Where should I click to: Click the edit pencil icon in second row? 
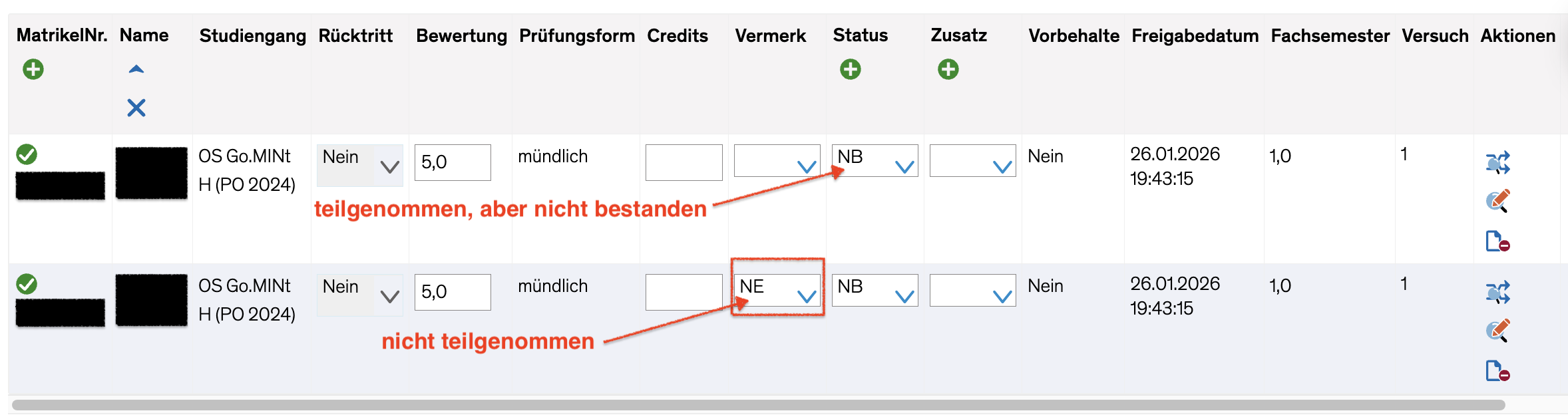point(1498,331)
